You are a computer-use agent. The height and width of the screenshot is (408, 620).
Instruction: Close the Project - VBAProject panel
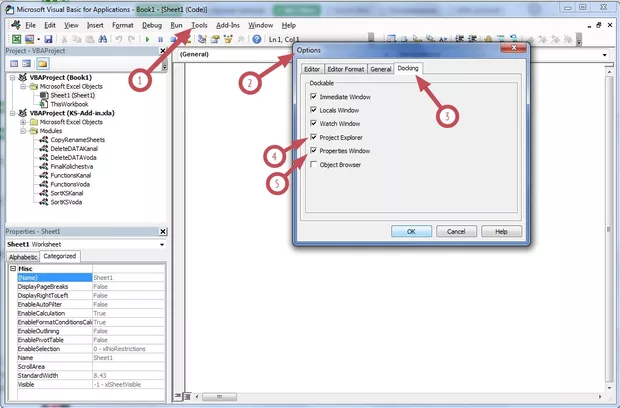pyautogui.click(x=163, y=51)
